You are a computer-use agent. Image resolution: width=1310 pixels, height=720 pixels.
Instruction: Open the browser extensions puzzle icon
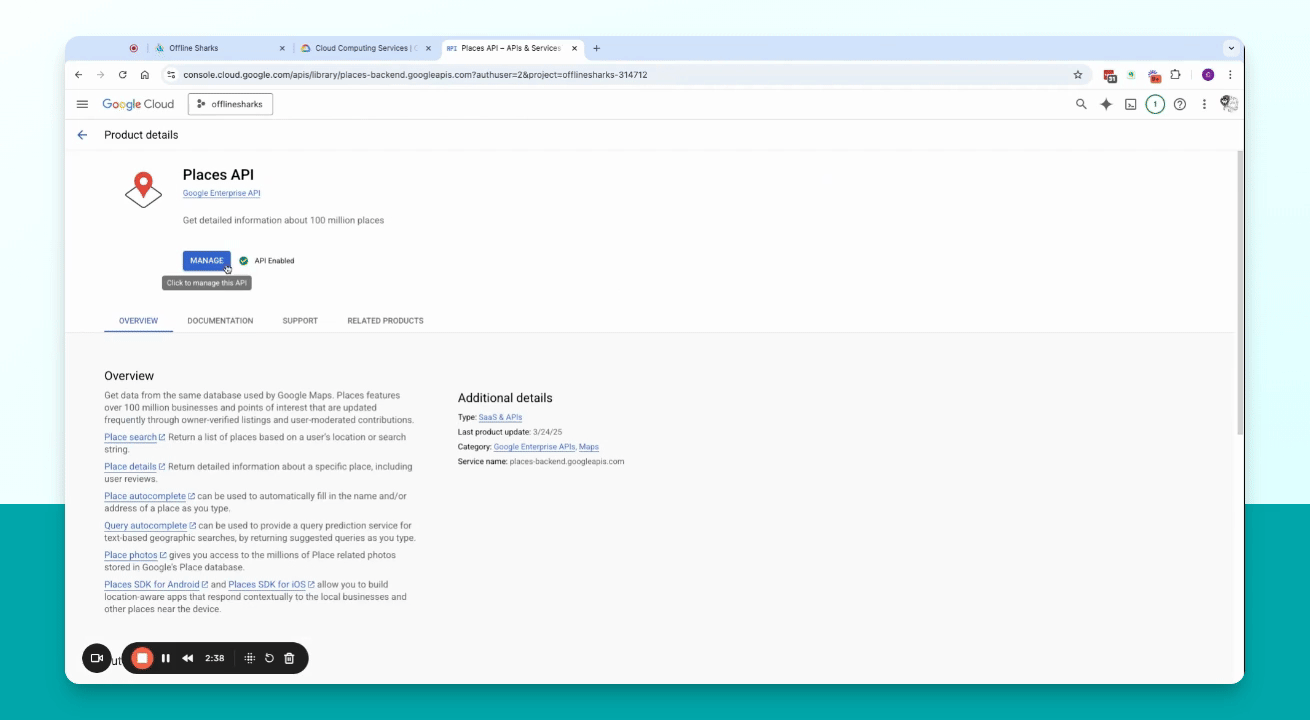coord(1176,75)
